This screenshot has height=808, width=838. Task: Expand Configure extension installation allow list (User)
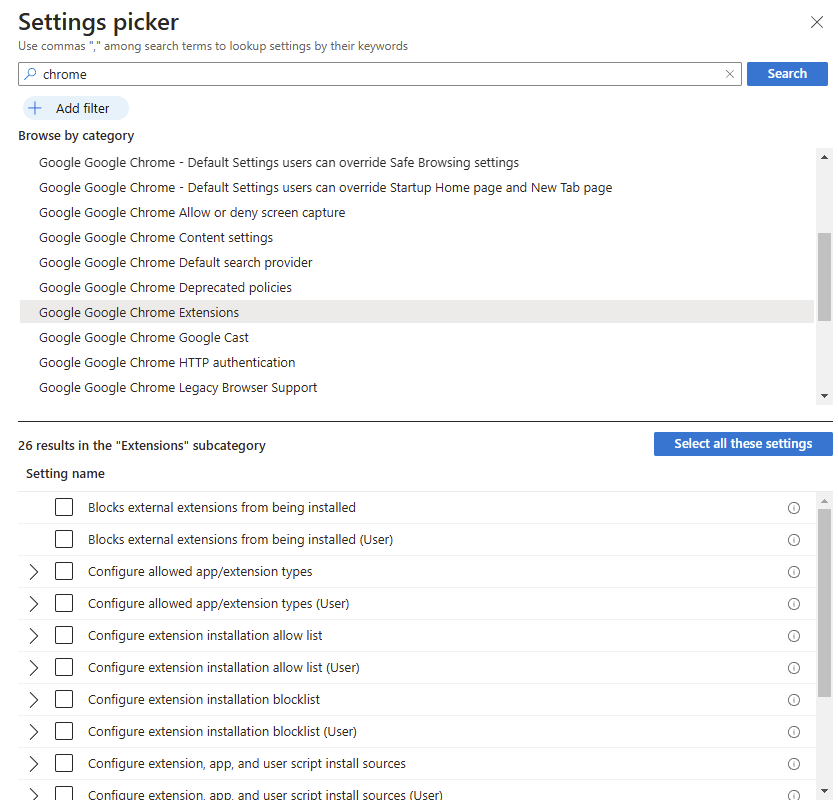pos(34,667)
